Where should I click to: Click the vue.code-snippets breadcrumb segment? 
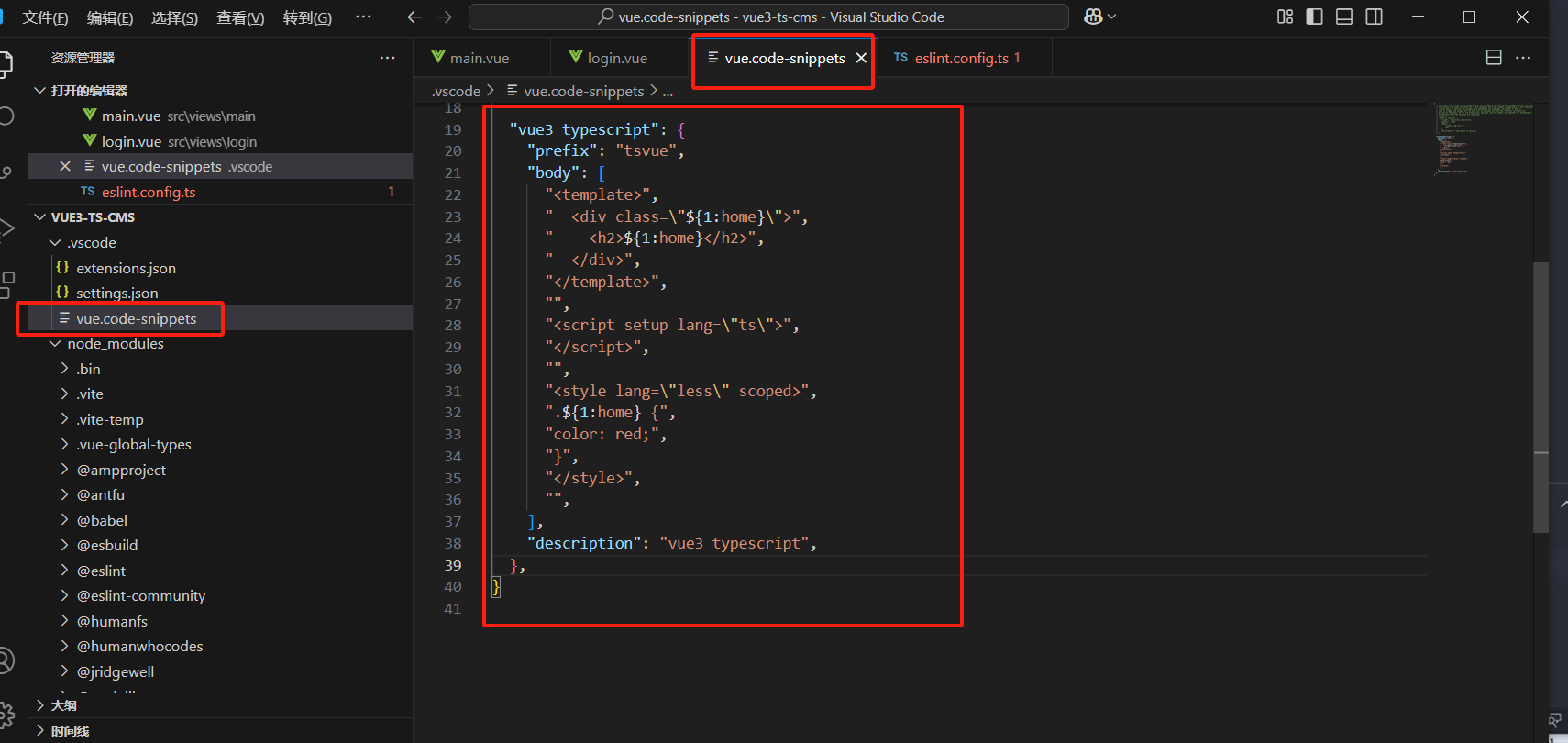(575, 91)
